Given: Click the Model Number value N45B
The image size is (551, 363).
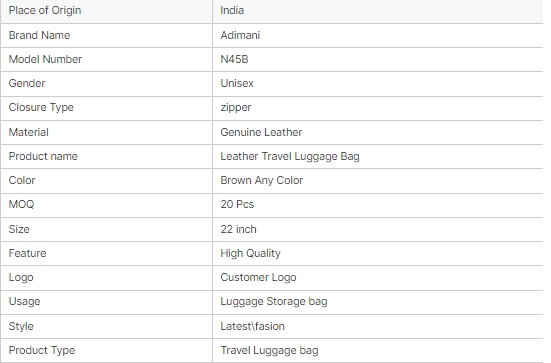Looking at the screenshot, I should (234, 59).
